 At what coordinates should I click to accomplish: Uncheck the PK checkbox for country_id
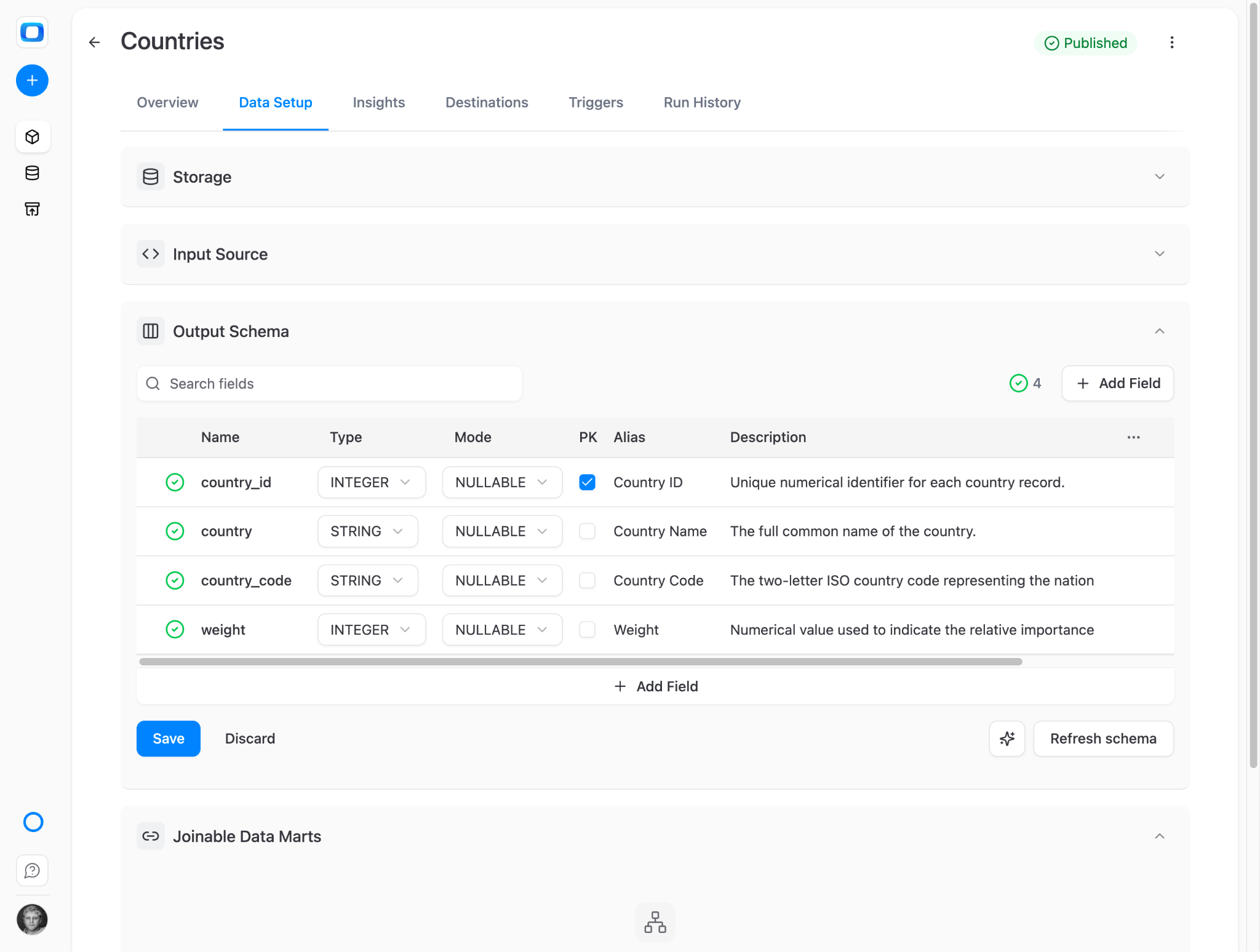click(x=588, y=482)
